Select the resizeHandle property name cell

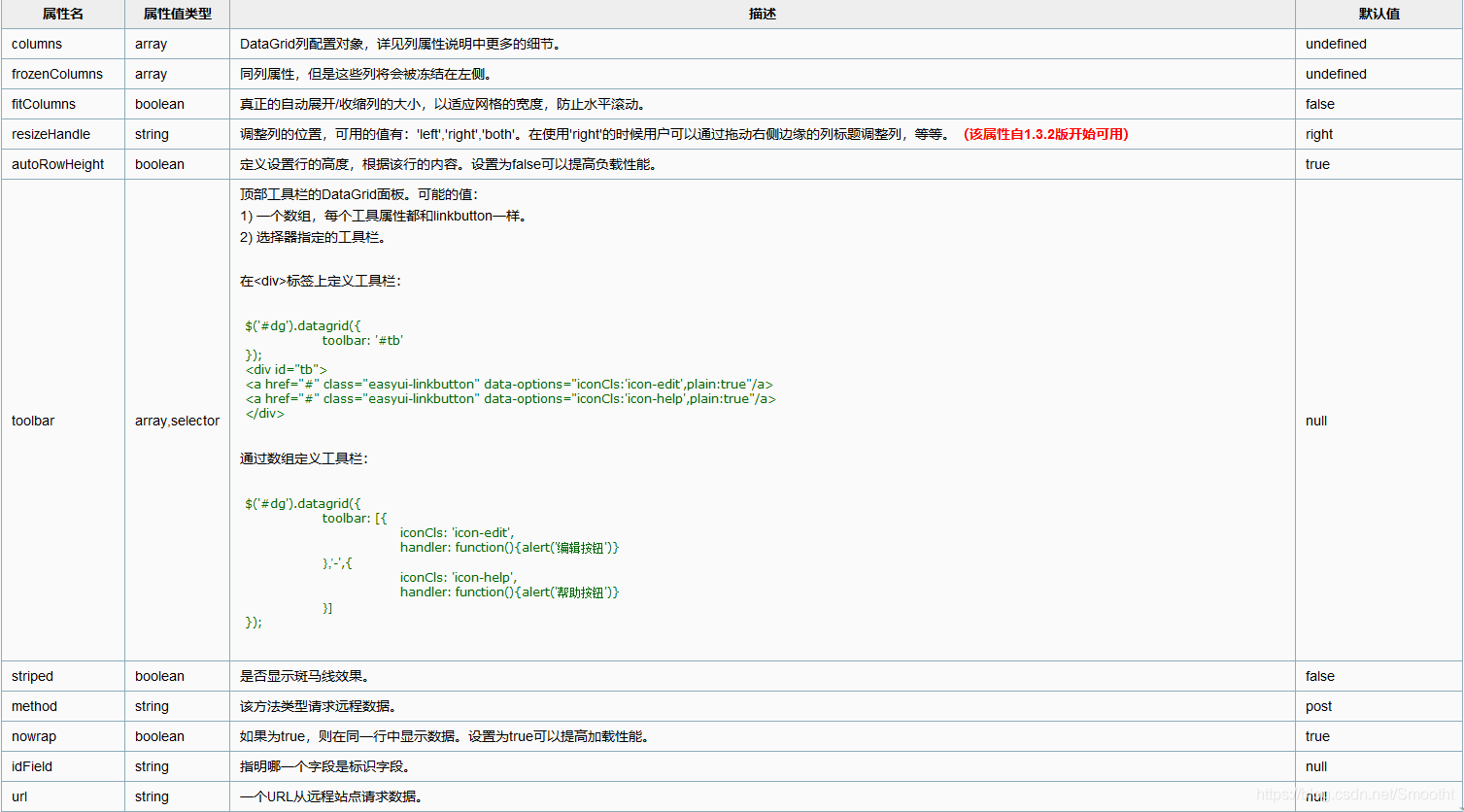point(63,134)
